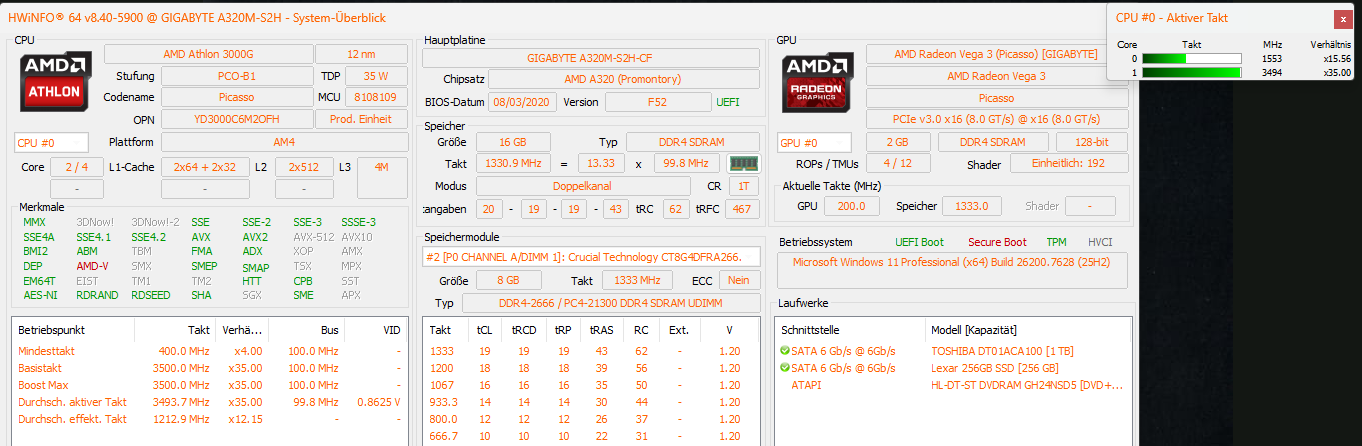Image resolution: width=1362 pixels, height=446 pixels.
Task: Click the green check icon beside Lexar SSD
Action: coord(785,368)
